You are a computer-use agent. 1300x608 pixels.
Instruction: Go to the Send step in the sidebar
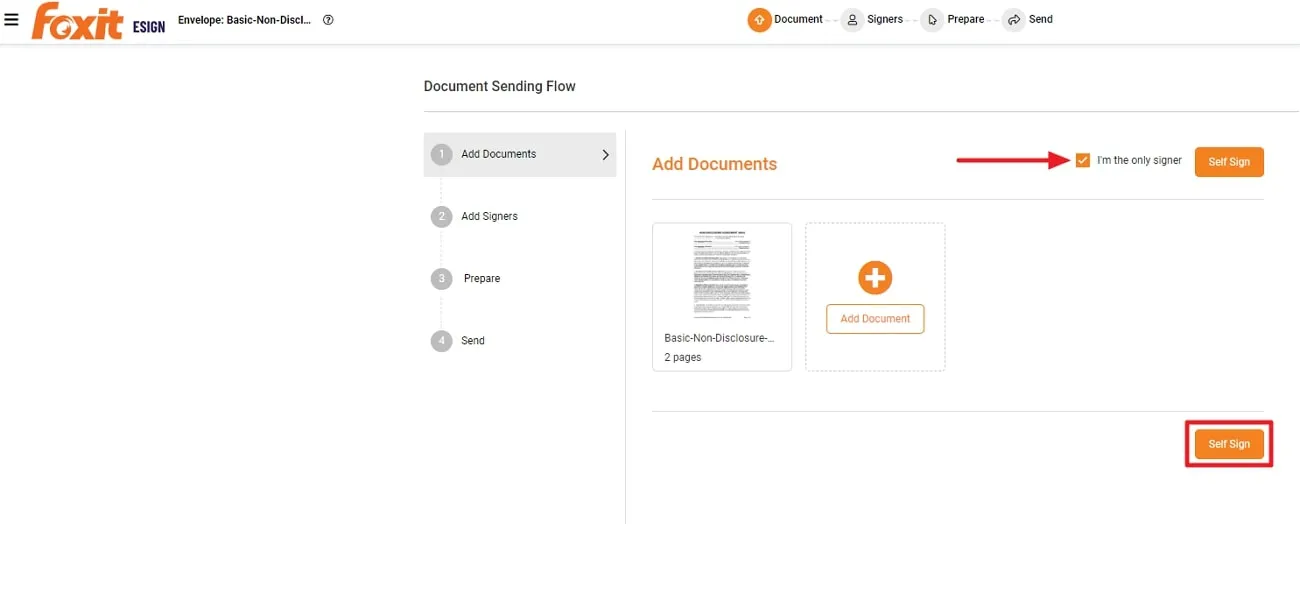[473, 340]
